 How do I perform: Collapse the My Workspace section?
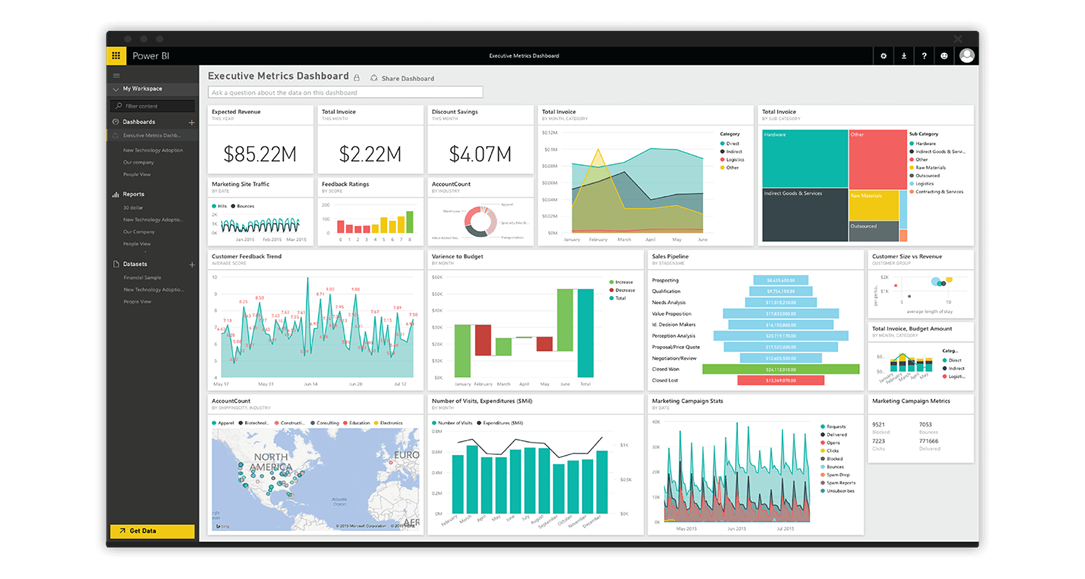(x=114, y=88)
